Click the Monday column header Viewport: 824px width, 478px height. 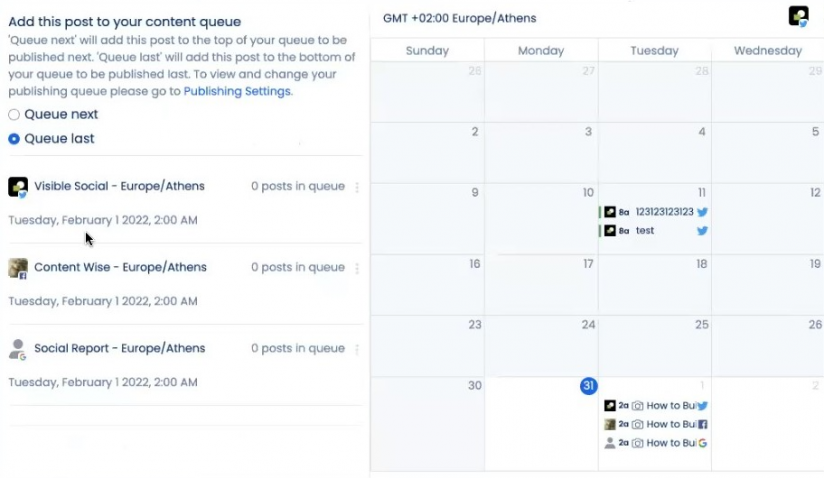click(x=541, y=51)
